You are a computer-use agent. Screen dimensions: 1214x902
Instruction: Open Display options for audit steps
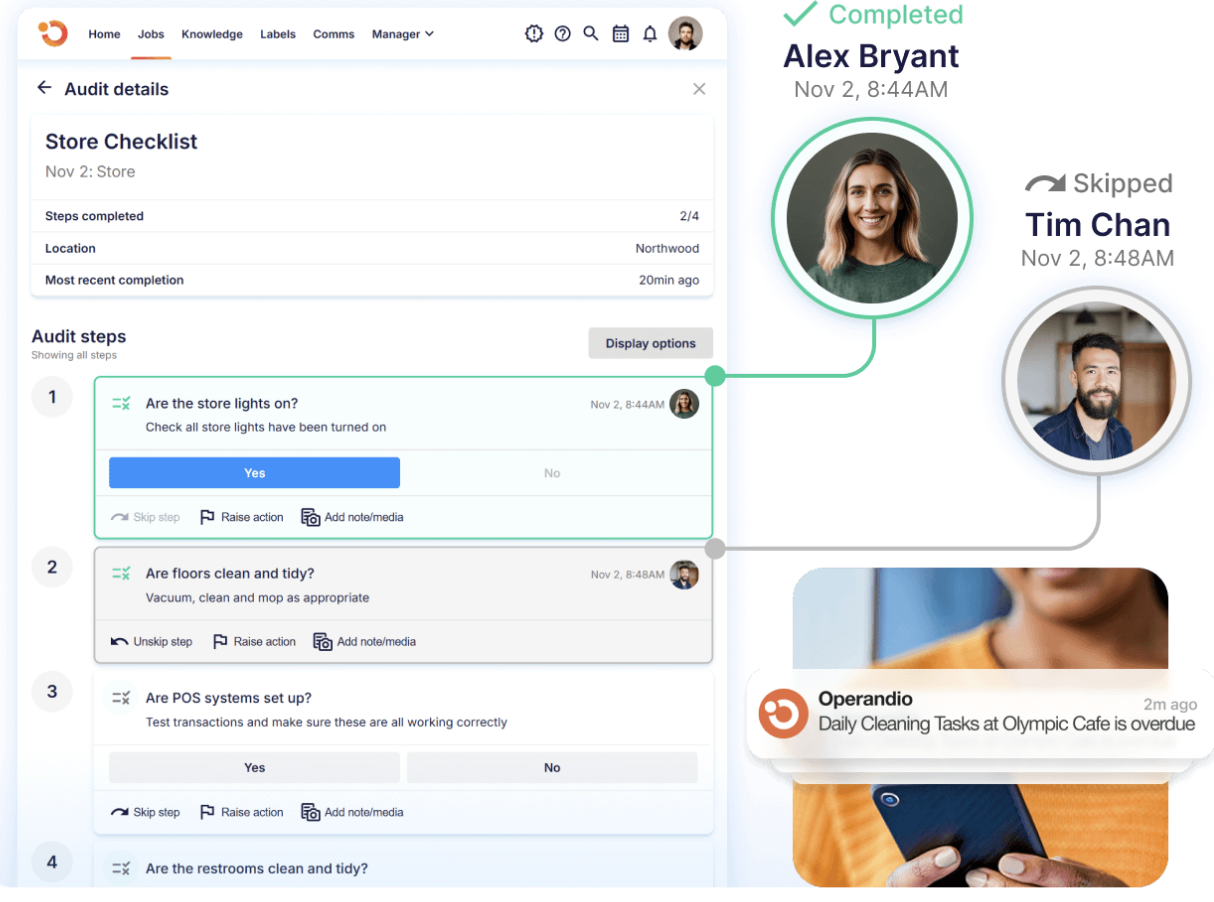click(650, 343)
